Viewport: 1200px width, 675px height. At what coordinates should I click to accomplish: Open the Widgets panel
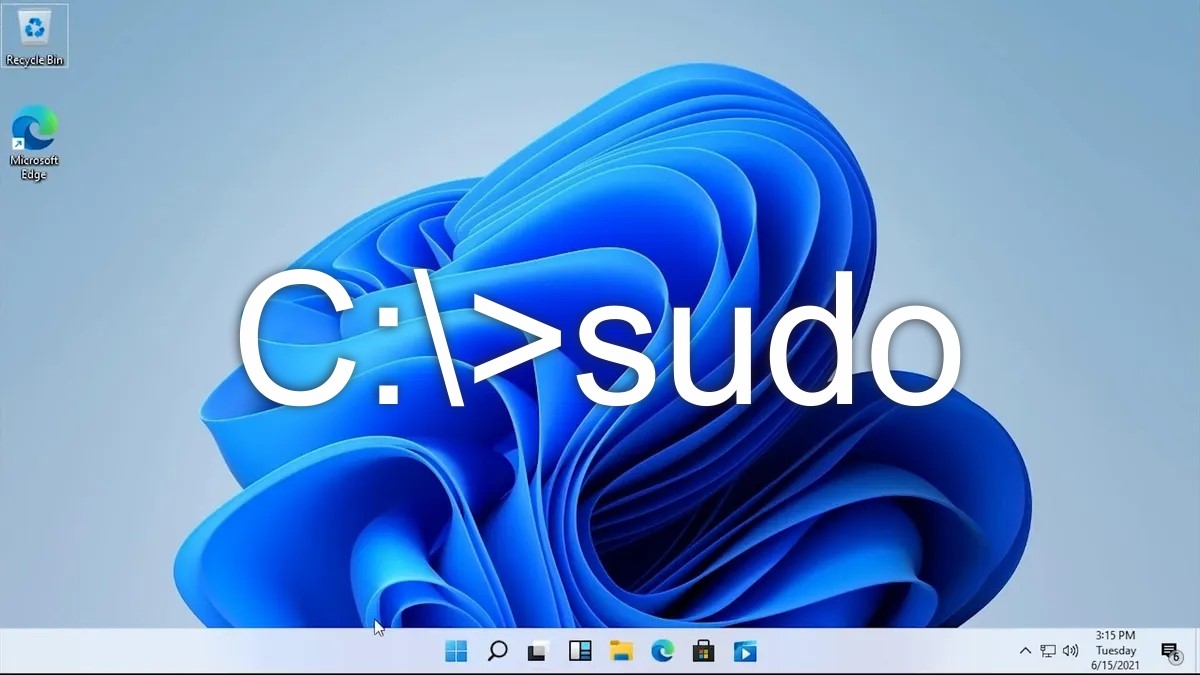[x=580, y=652]
